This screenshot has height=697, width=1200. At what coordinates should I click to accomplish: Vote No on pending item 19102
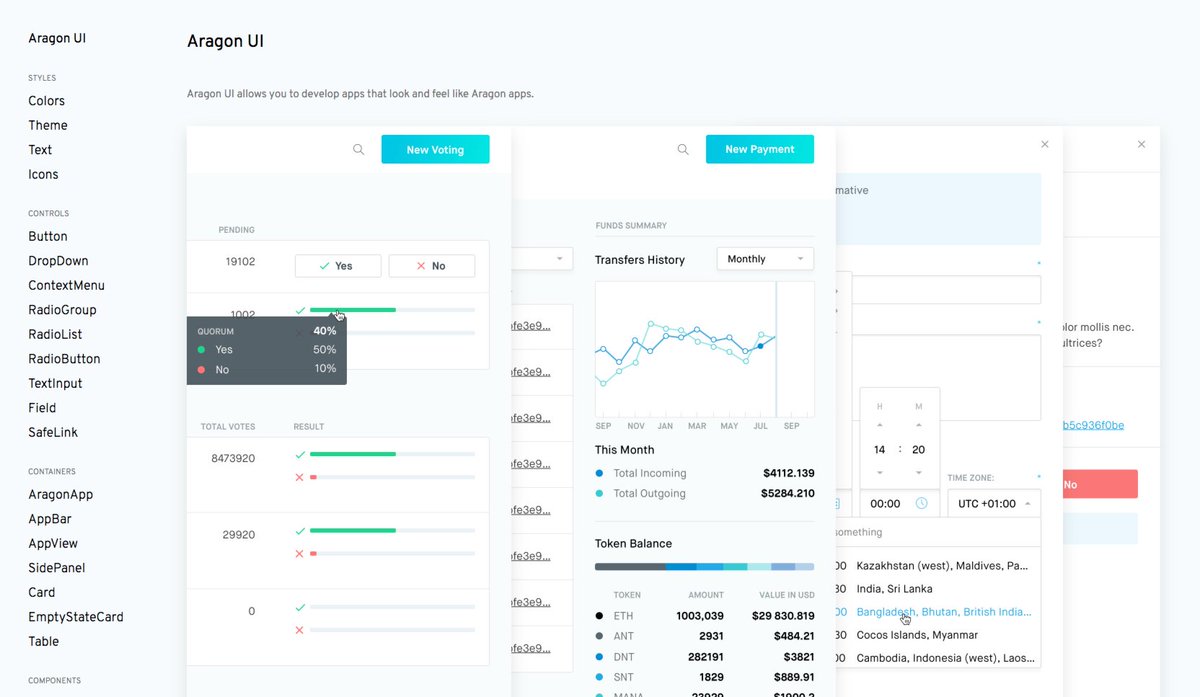coord(432,266)
